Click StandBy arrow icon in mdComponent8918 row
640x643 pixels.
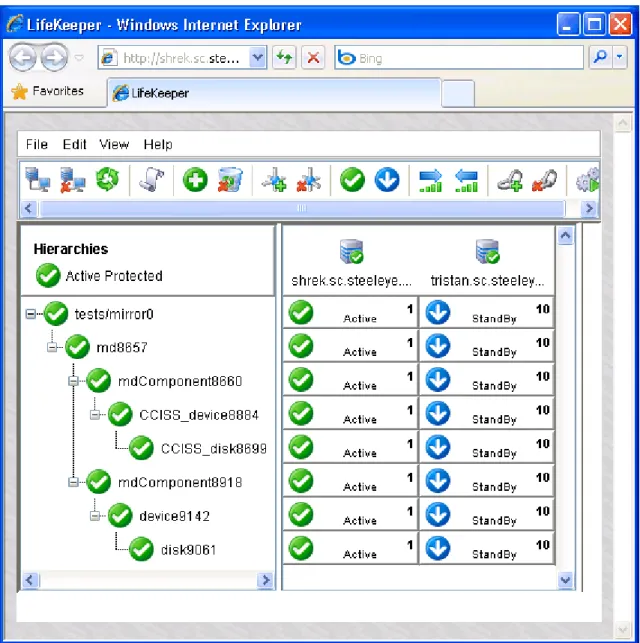coord(438,481)
